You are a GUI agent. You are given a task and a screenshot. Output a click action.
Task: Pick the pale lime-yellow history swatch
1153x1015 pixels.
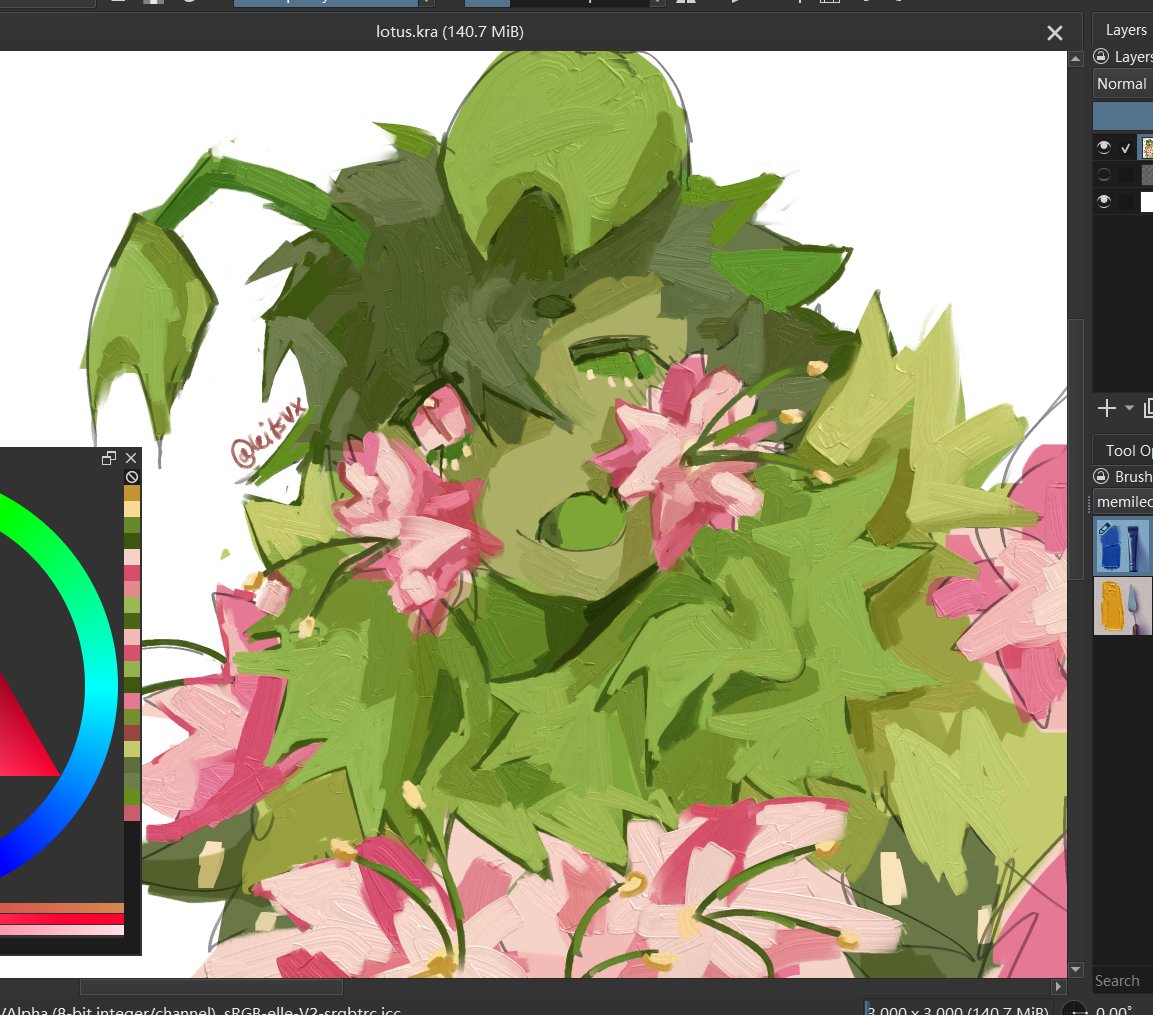click(x=132, y=749)
